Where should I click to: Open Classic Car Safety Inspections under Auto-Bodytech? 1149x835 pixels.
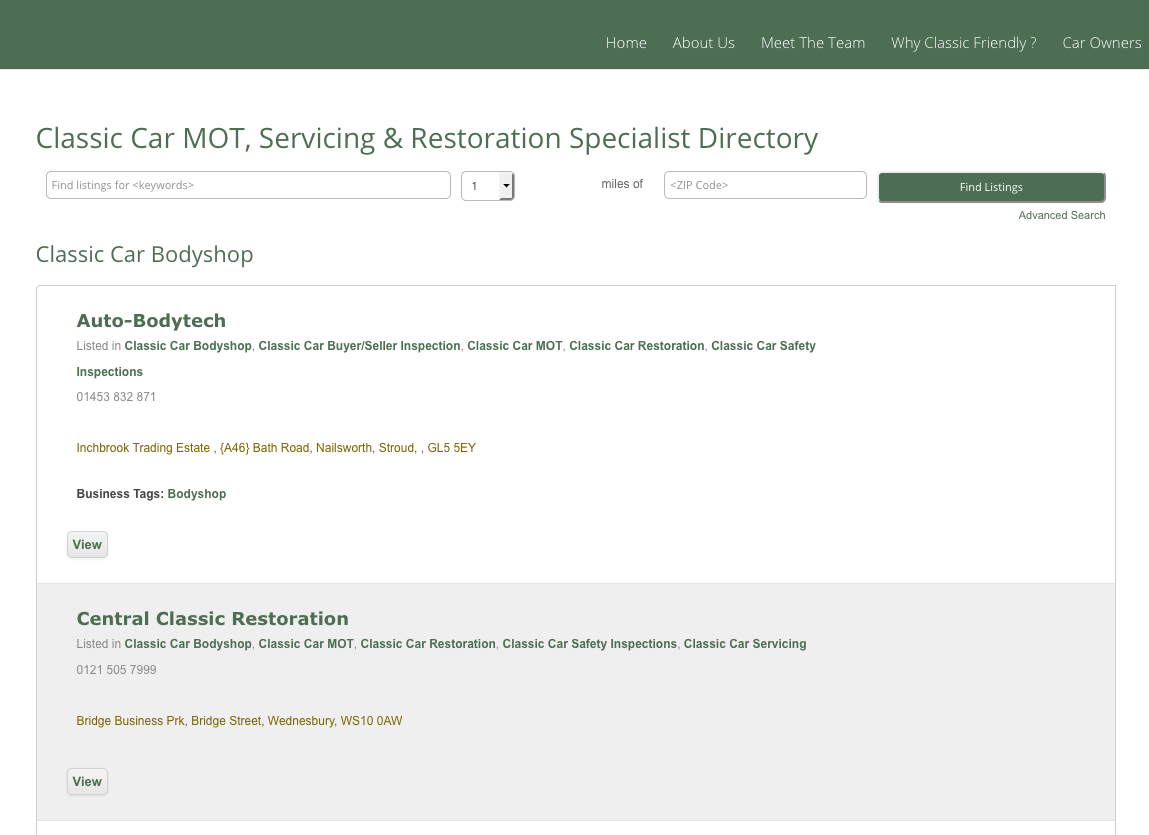tap(763, 346)
